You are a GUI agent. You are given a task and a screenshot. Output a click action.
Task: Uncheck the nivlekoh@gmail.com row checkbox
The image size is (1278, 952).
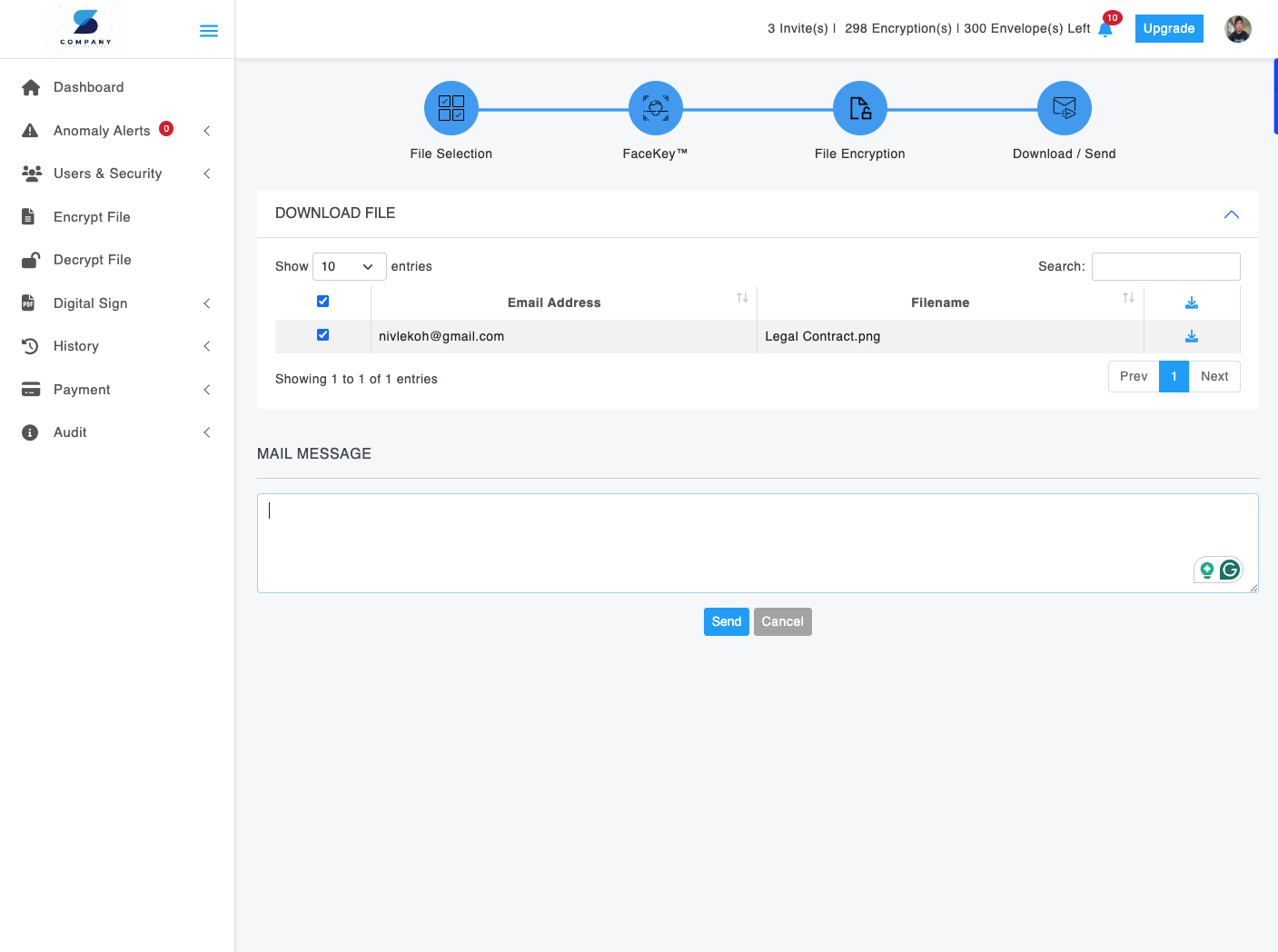click(x=322, y=335)
